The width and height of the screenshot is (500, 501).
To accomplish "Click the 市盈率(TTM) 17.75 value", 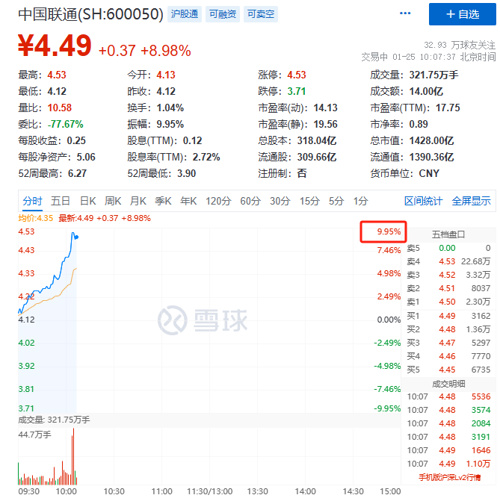I will pos(448,108).
